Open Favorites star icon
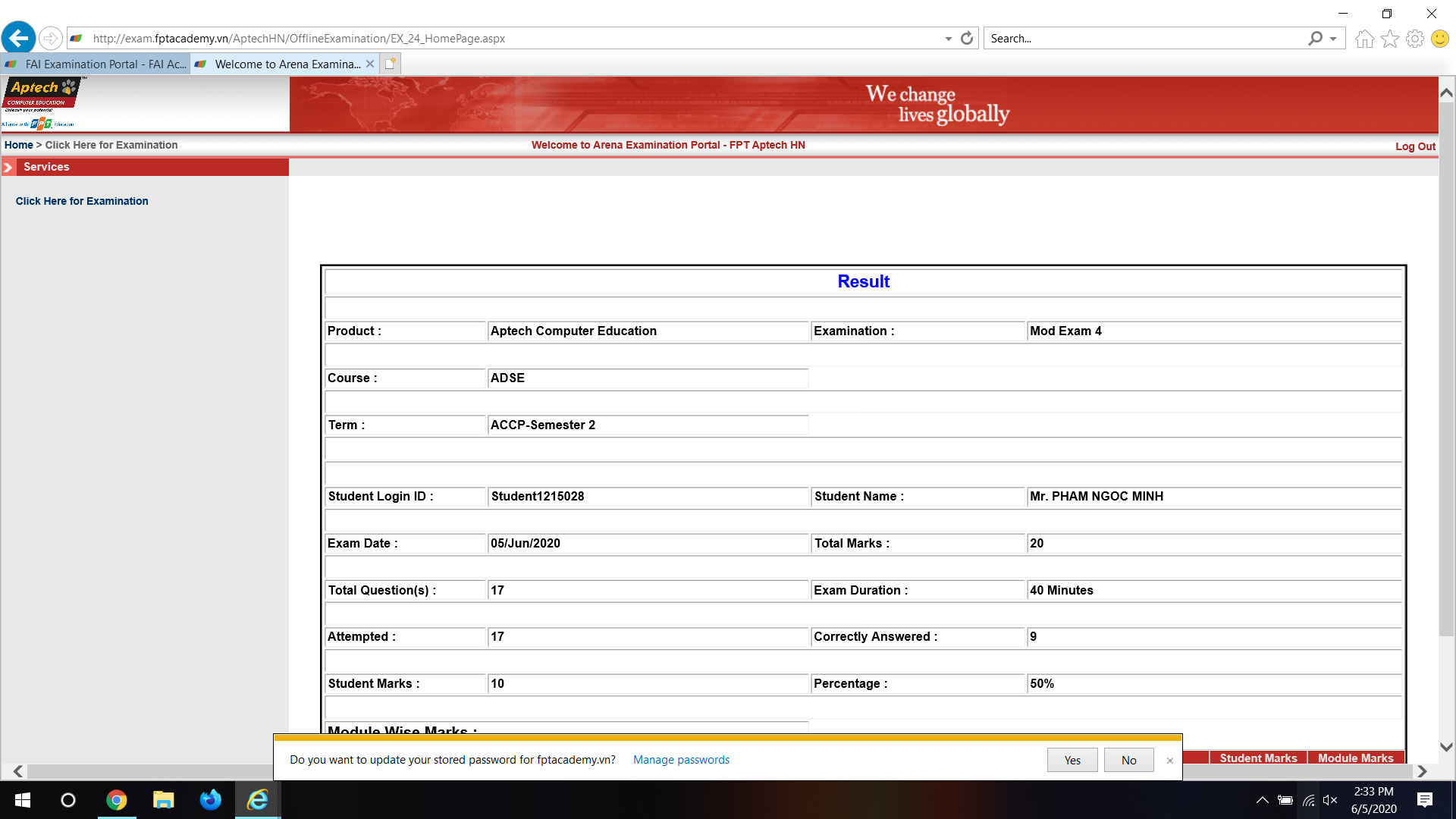Image resolution: width=1456 pixels, height=819 pixels. (x=1389, y=39)
